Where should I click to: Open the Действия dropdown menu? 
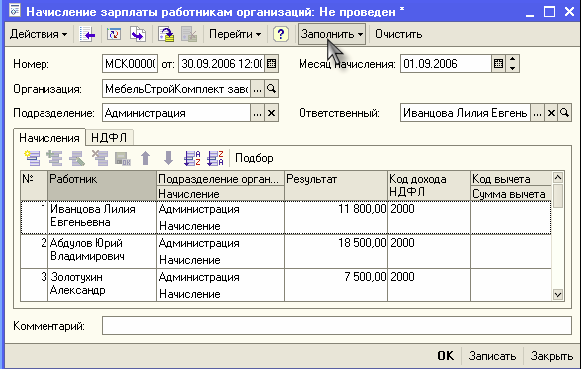point(39,34)
